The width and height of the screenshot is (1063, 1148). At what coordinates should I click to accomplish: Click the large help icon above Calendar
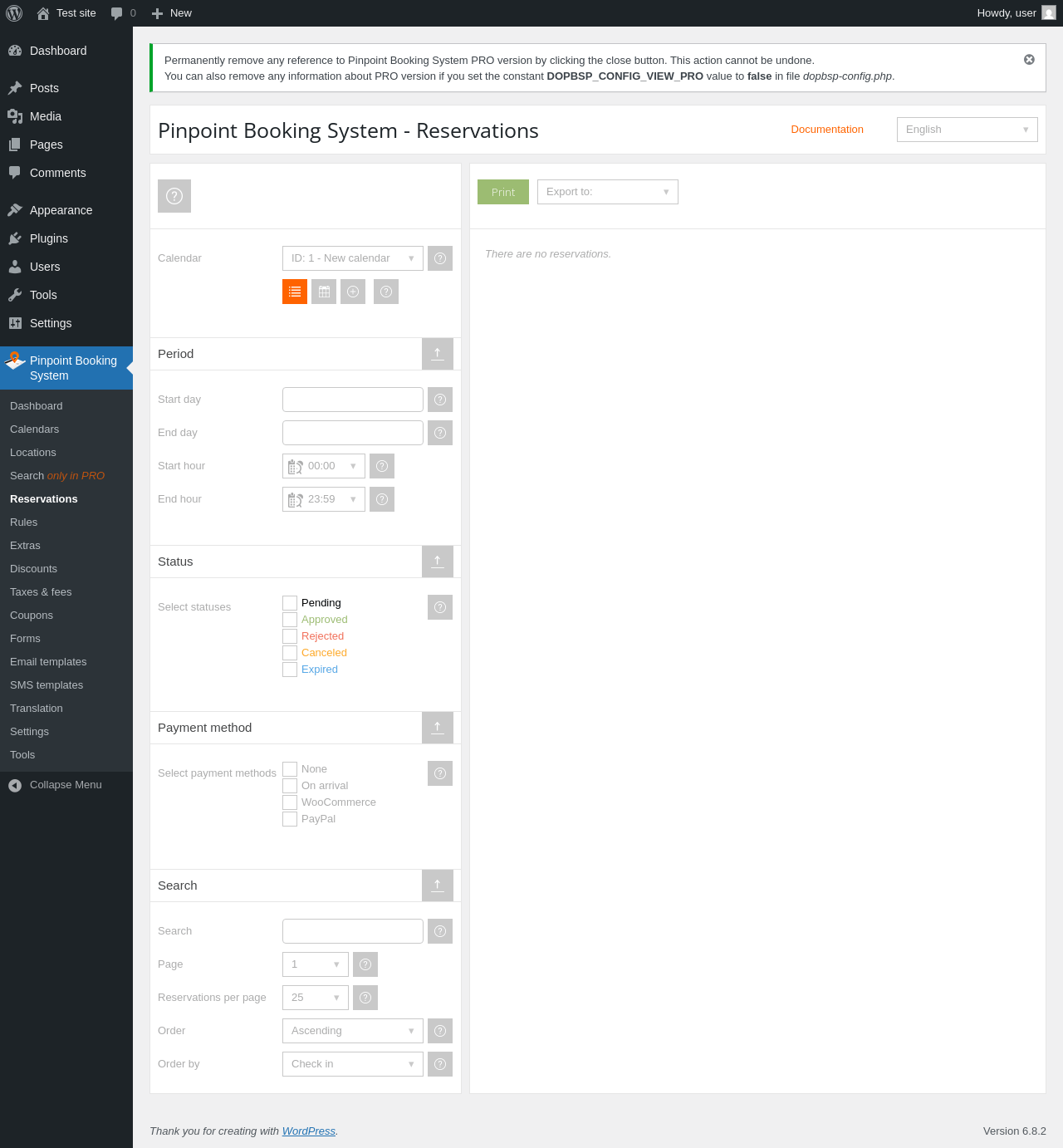pyautogui.click(x=174, y=196)
